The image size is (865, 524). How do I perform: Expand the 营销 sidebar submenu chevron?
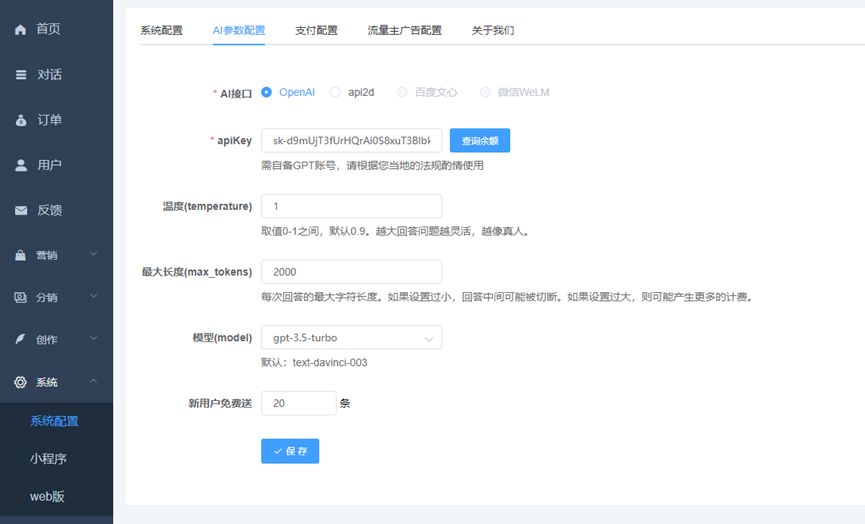tap(94, 254)
